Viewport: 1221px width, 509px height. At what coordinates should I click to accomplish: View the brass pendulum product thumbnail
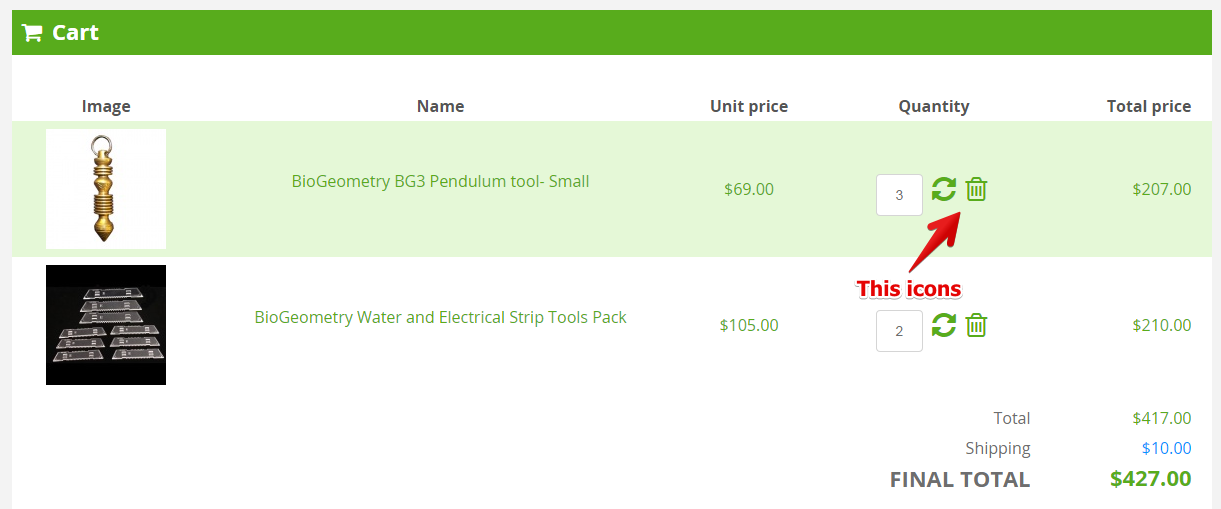coord(106,189)
